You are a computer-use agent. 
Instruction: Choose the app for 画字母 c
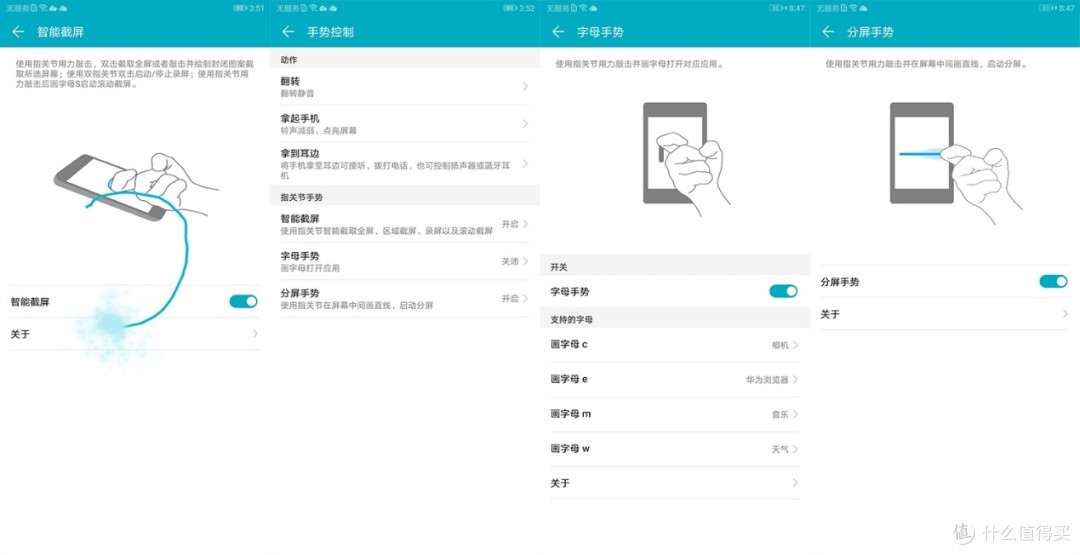pos(675,345)
